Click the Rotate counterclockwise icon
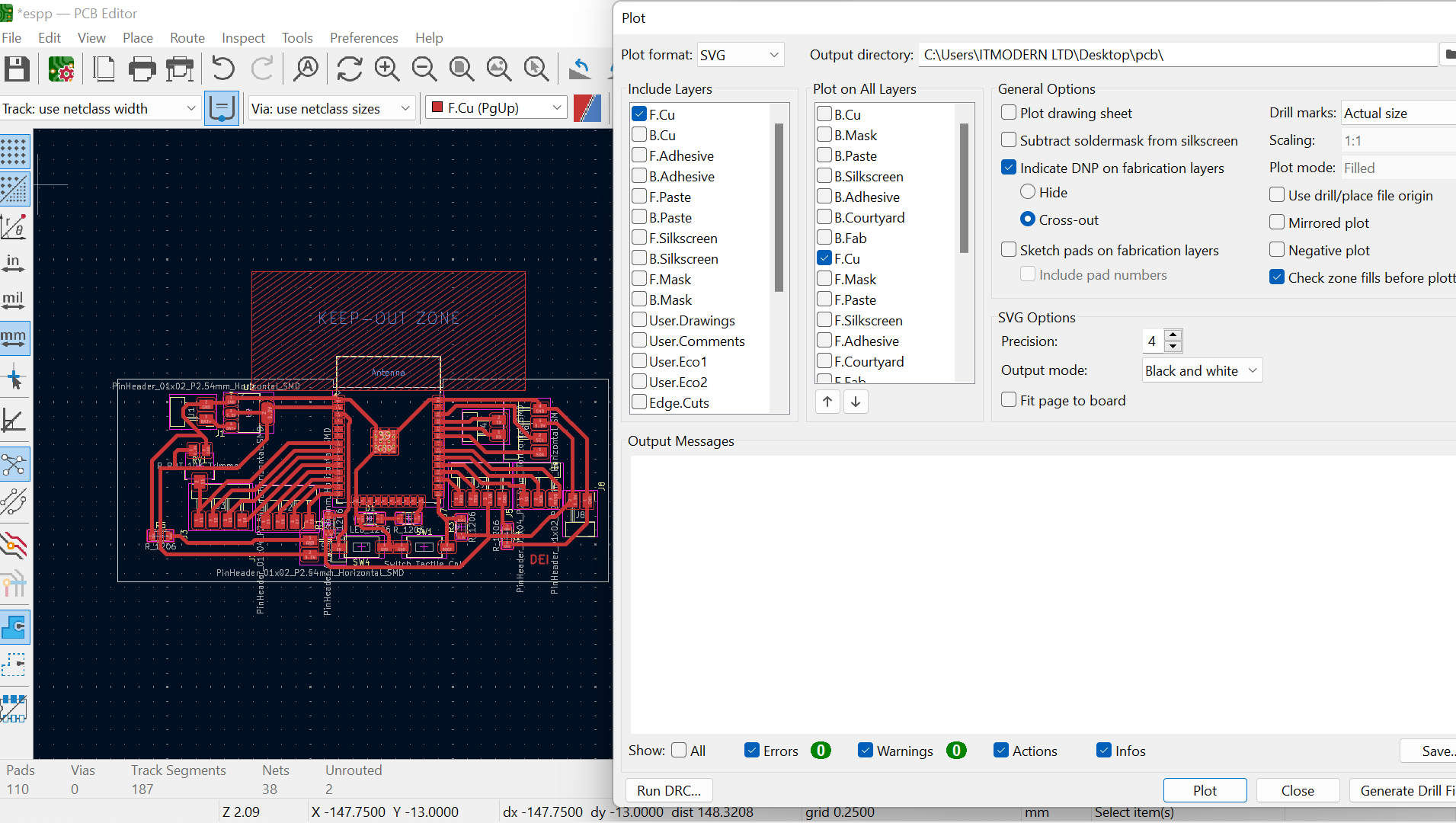 [x=580, y=69]
